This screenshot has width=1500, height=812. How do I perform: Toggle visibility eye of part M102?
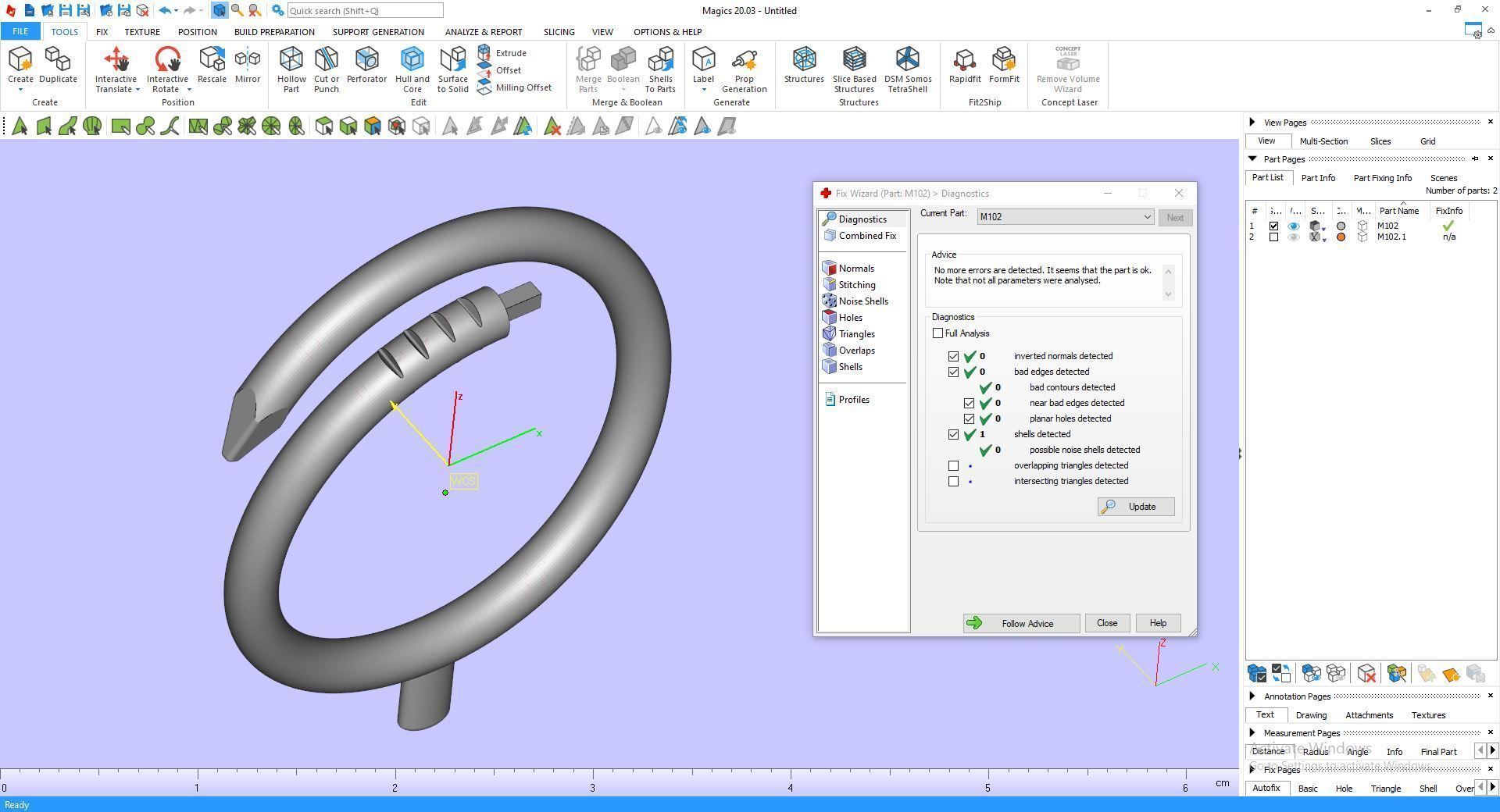(x=1294, y=226)
